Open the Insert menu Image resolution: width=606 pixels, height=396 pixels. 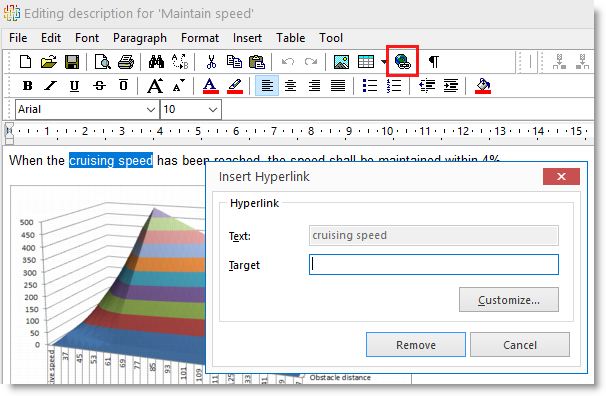coord(247,38)
